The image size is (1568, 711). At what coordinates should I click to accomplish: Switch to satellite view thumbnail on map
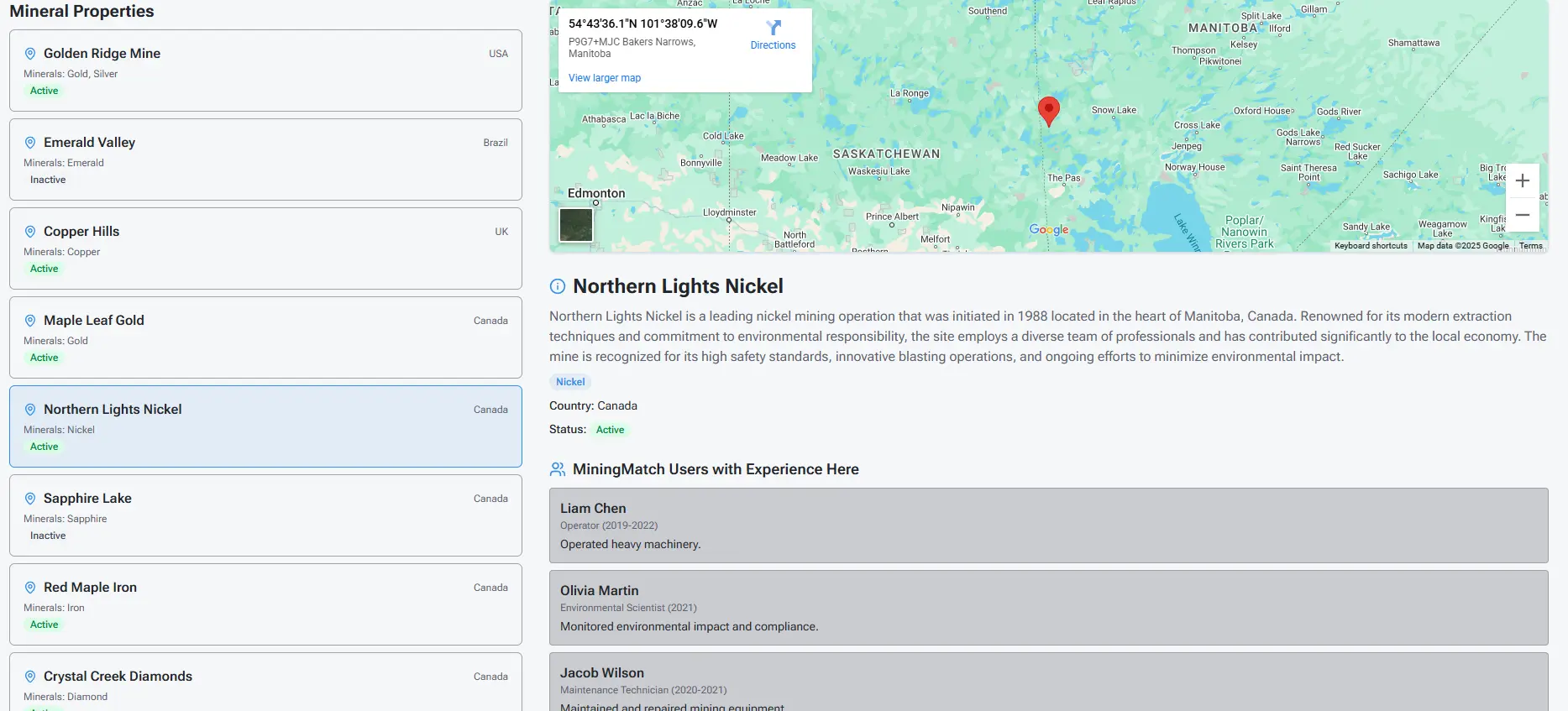tap(576, 225)
